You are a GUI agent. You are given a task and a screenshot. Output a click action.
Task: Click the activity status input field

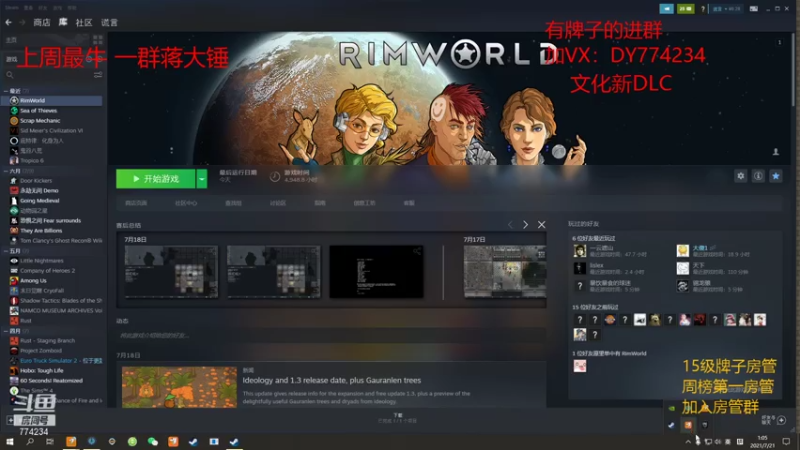point(331,336)
